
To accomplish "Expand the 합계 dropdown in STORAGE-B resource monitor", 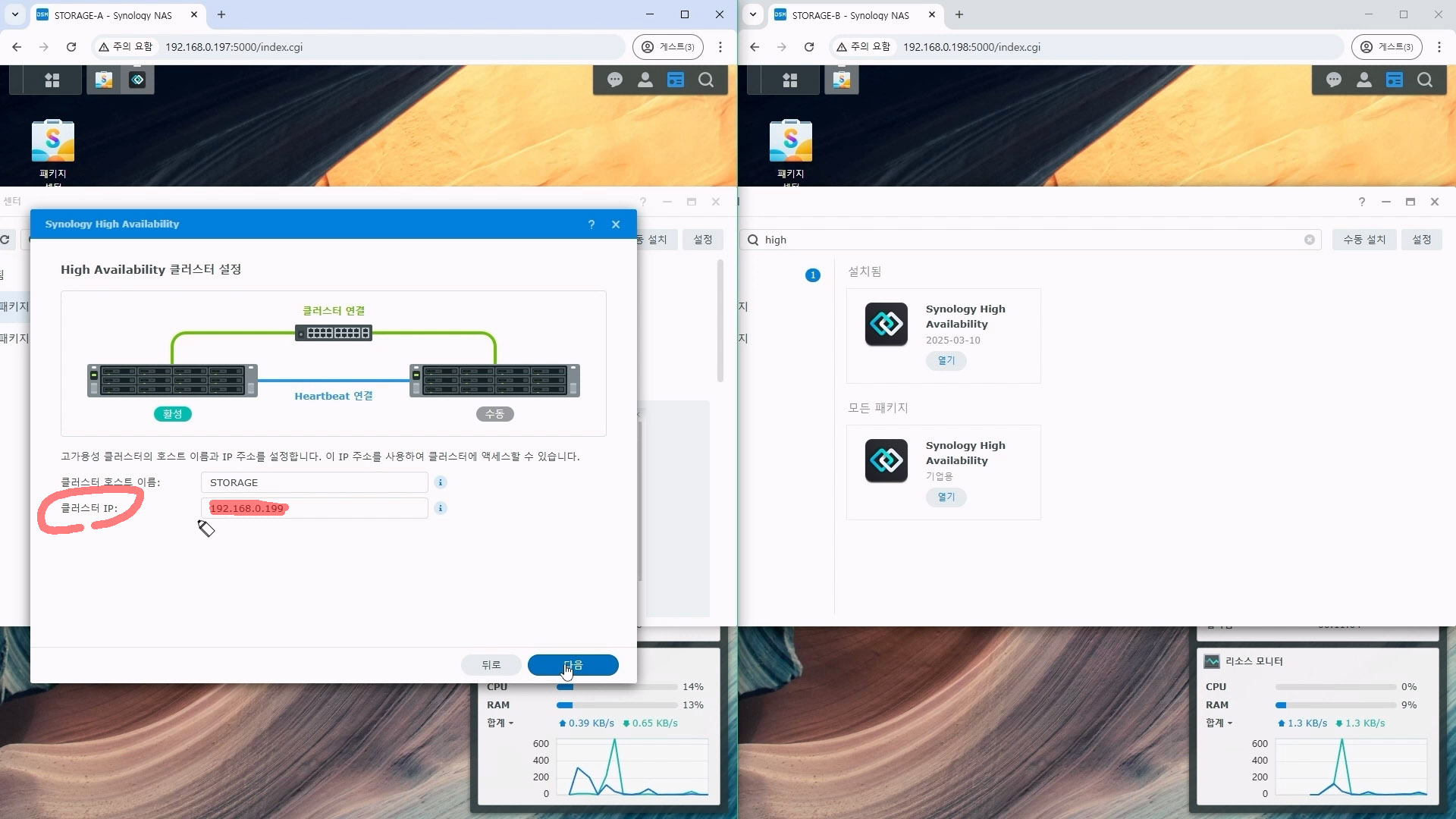I will (x=1219, y=723).
